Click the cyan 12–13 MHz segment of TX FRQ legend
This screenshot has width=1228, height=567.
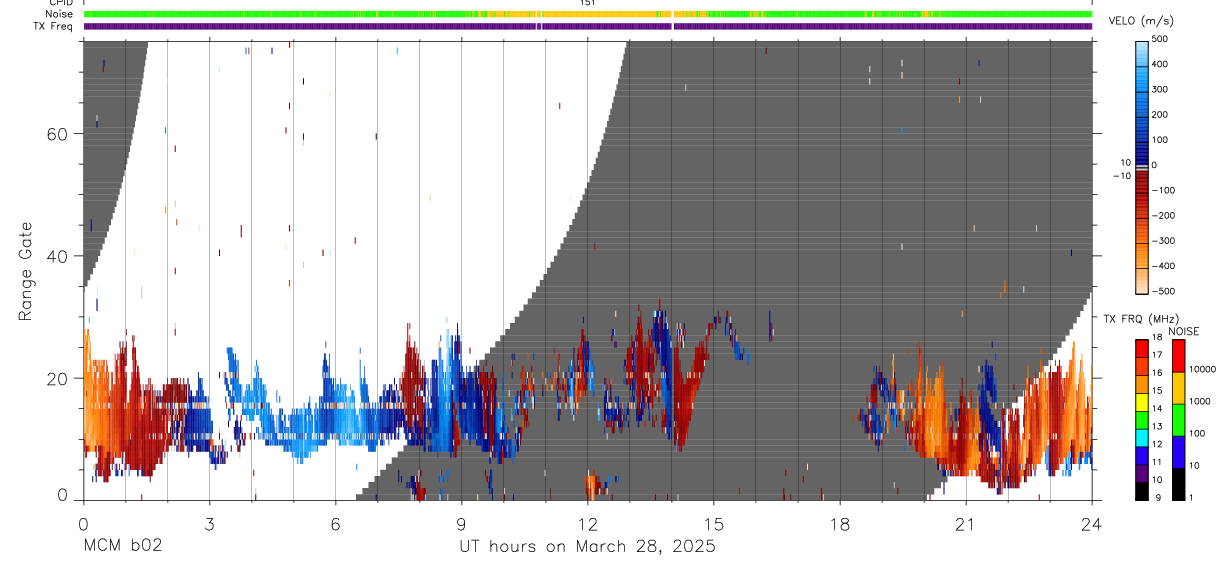coord(1141,438)
